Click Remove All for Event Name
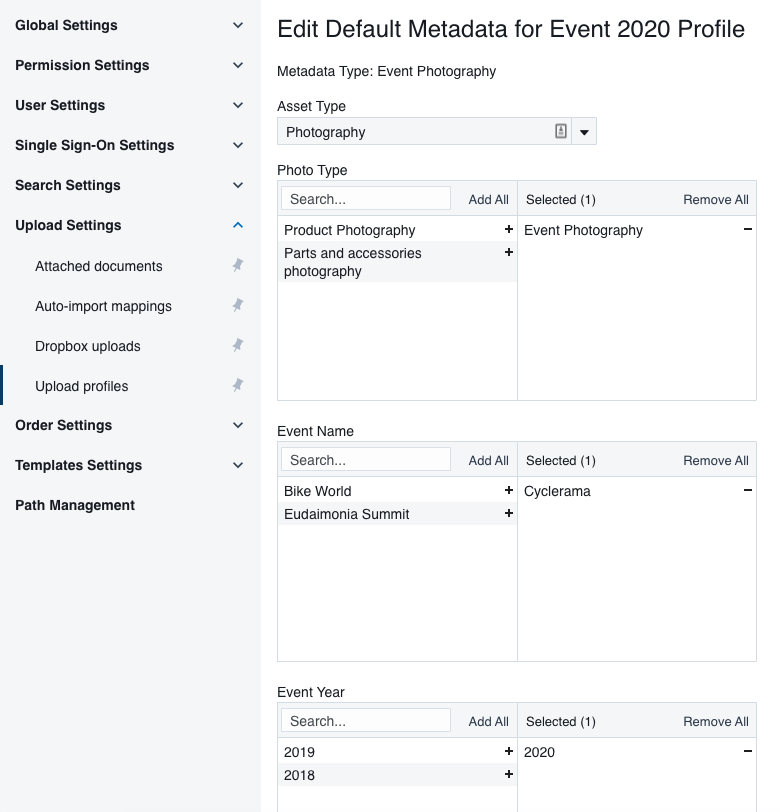Viewport: 780px width, 812px height. coord(716,460)
